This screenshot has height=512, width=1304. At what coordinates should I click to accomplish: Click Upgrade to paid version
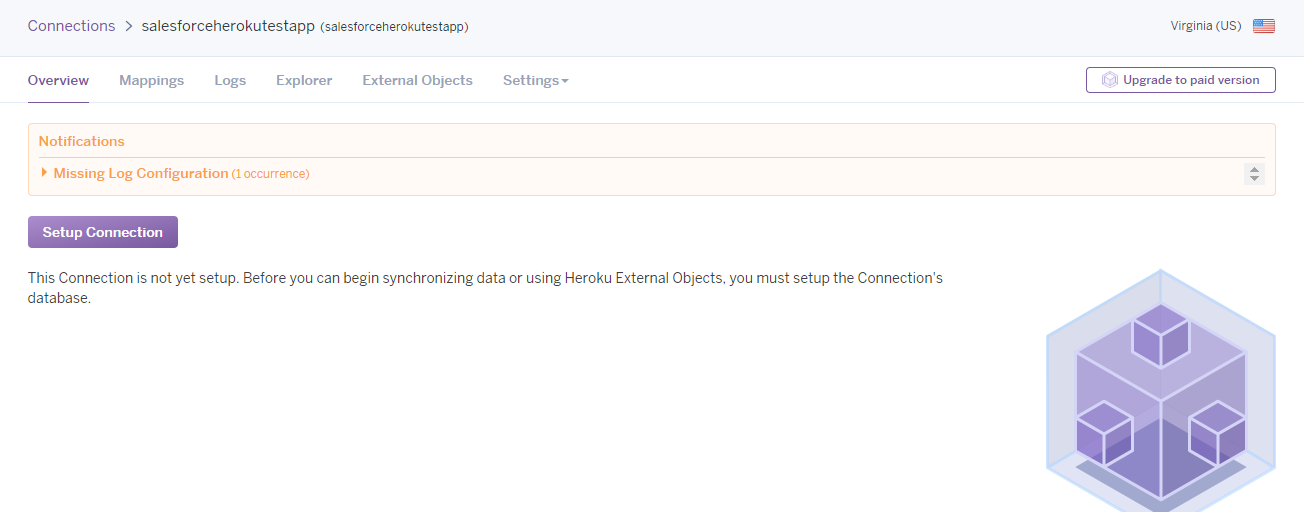coord(1190,80)
